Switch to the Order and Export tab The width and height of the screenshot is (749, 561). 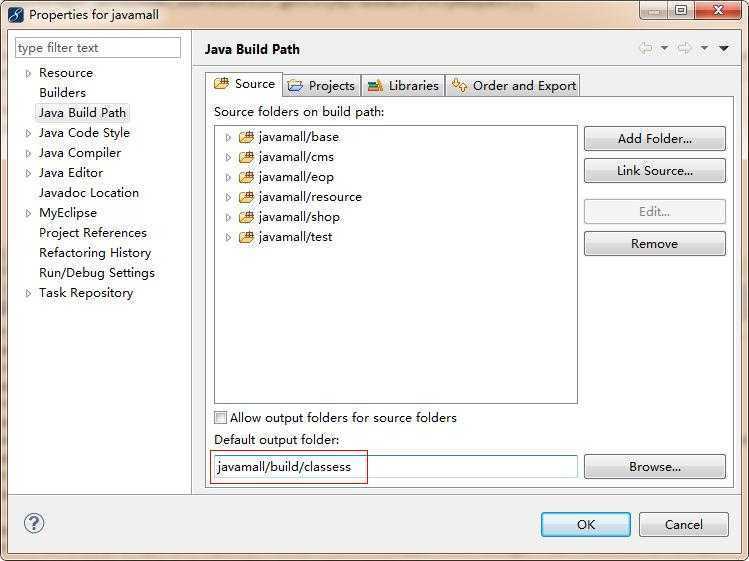(513, 86)
